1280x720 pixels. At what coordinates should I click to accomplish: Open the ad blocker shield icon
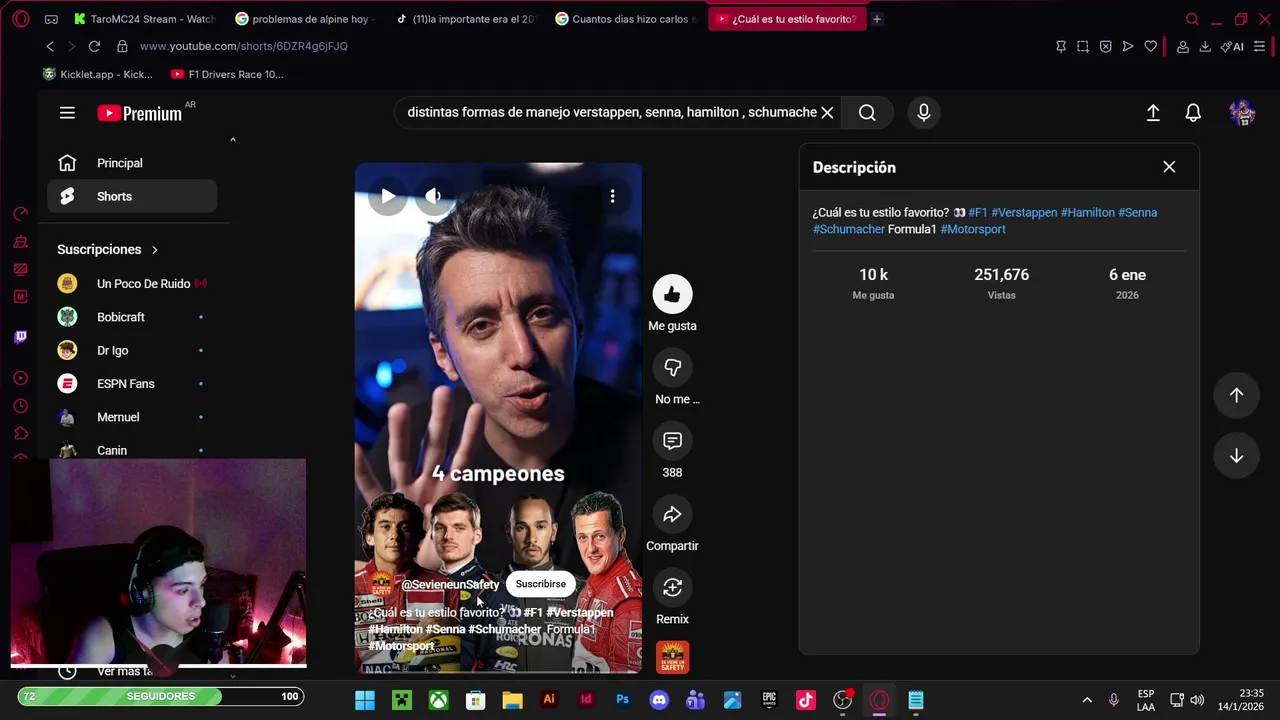pyautogui.click(x=1105, y=46)
